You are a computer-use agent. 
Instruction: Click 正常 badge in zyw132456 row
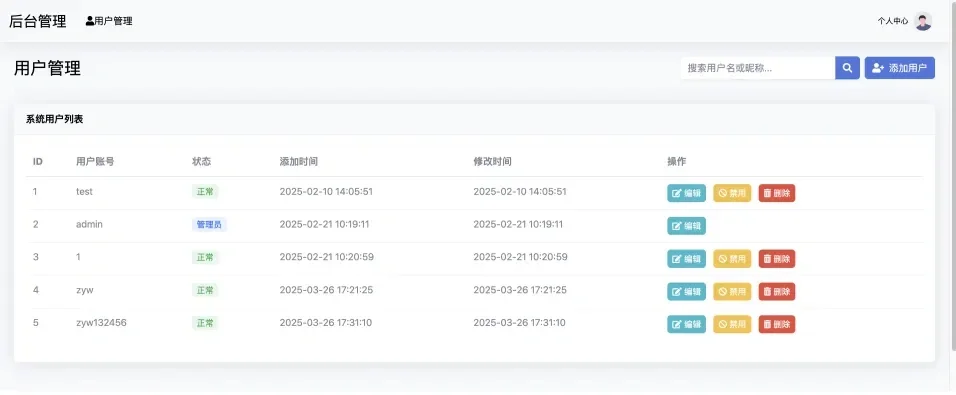pyautogui.click(x=205, y=323)
